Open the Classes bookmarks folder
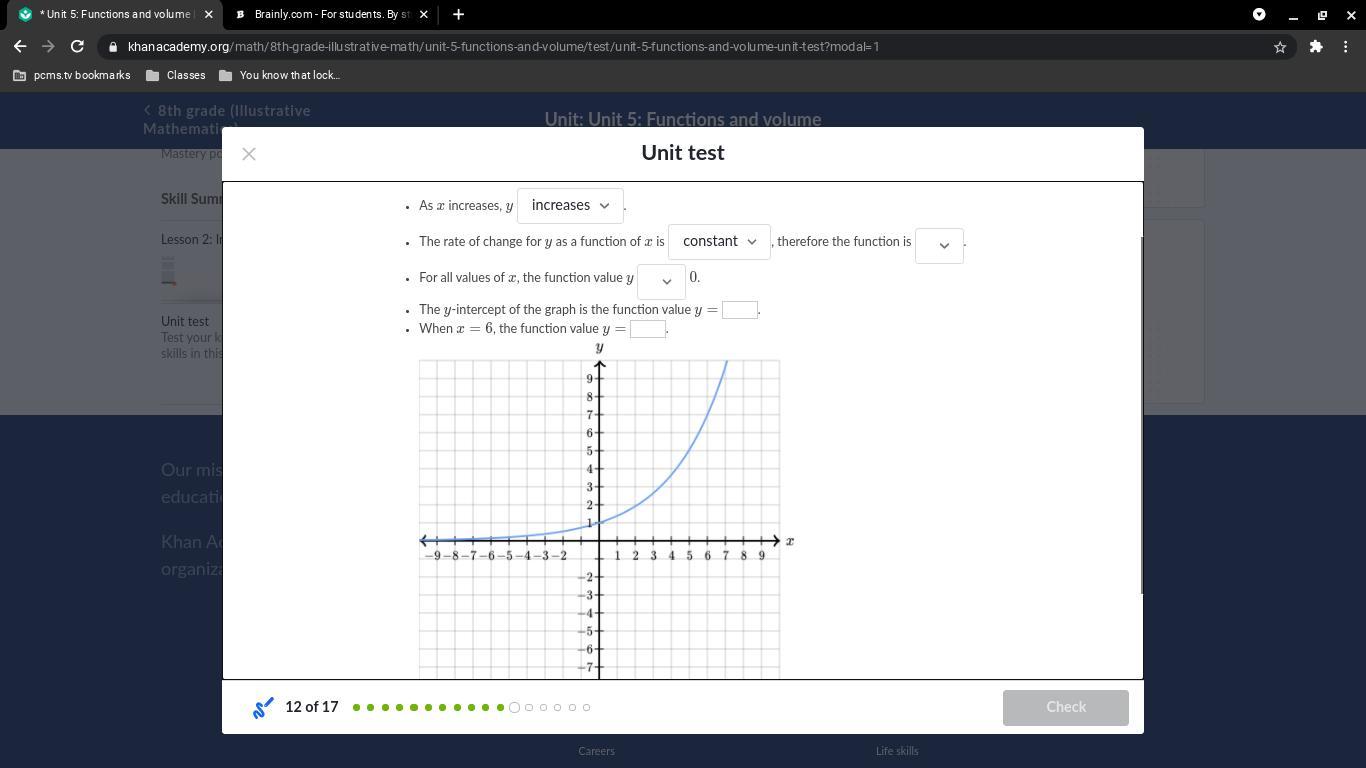 (176, 75)
